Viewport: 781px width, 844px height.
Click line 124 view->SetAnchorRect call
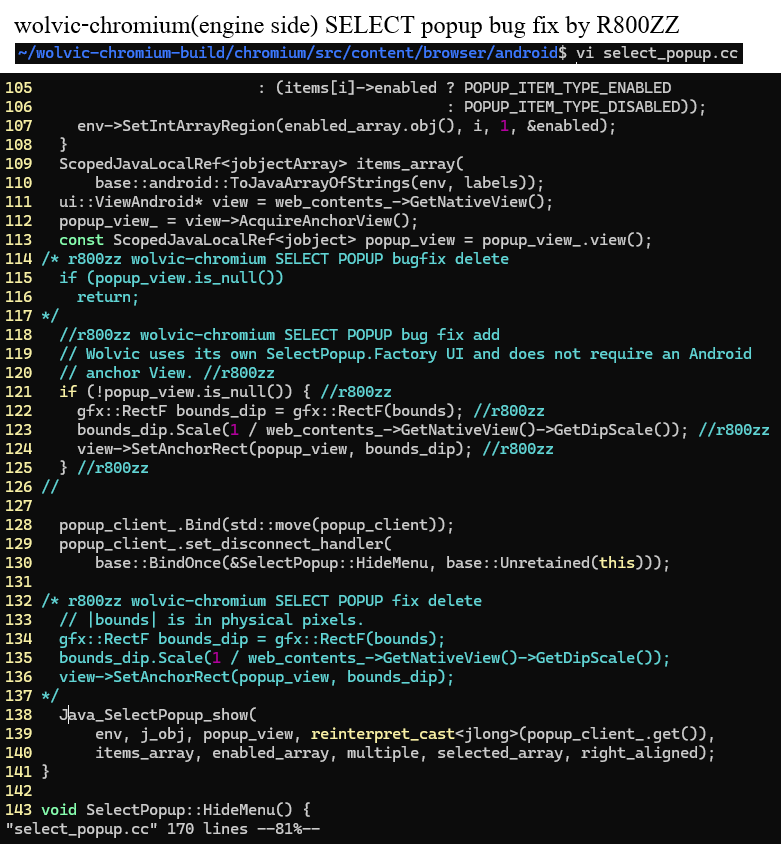click(315, 449)
